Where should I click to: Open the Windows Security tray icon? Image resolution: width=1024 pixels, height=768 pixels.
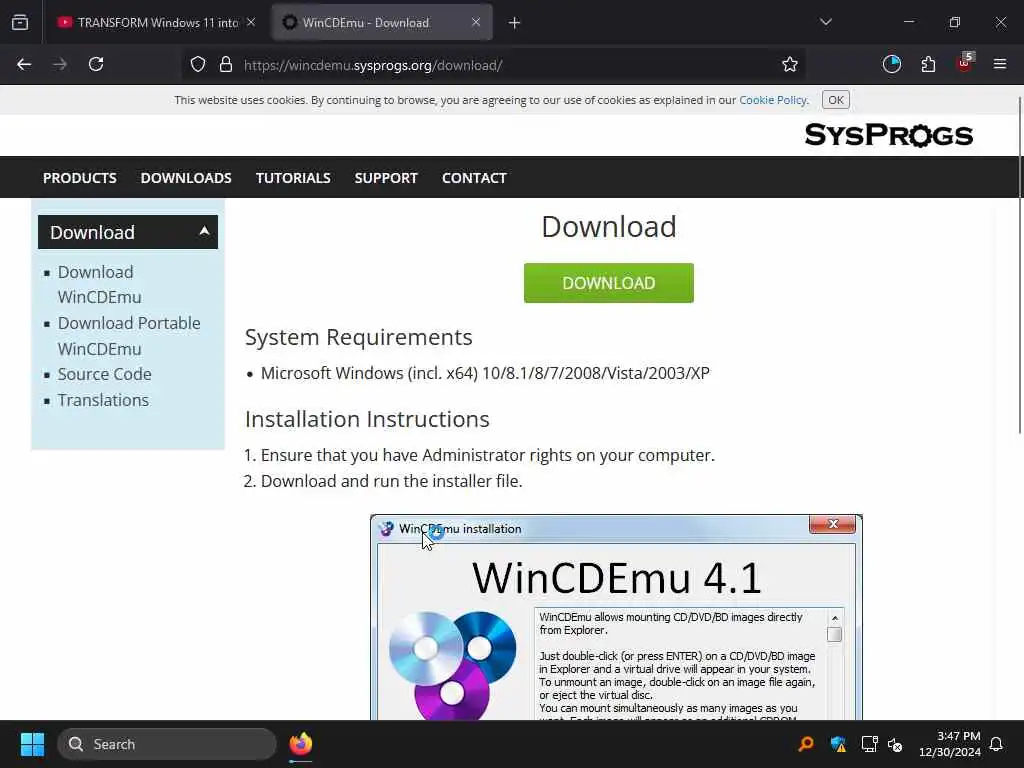[x=838, y=744]
